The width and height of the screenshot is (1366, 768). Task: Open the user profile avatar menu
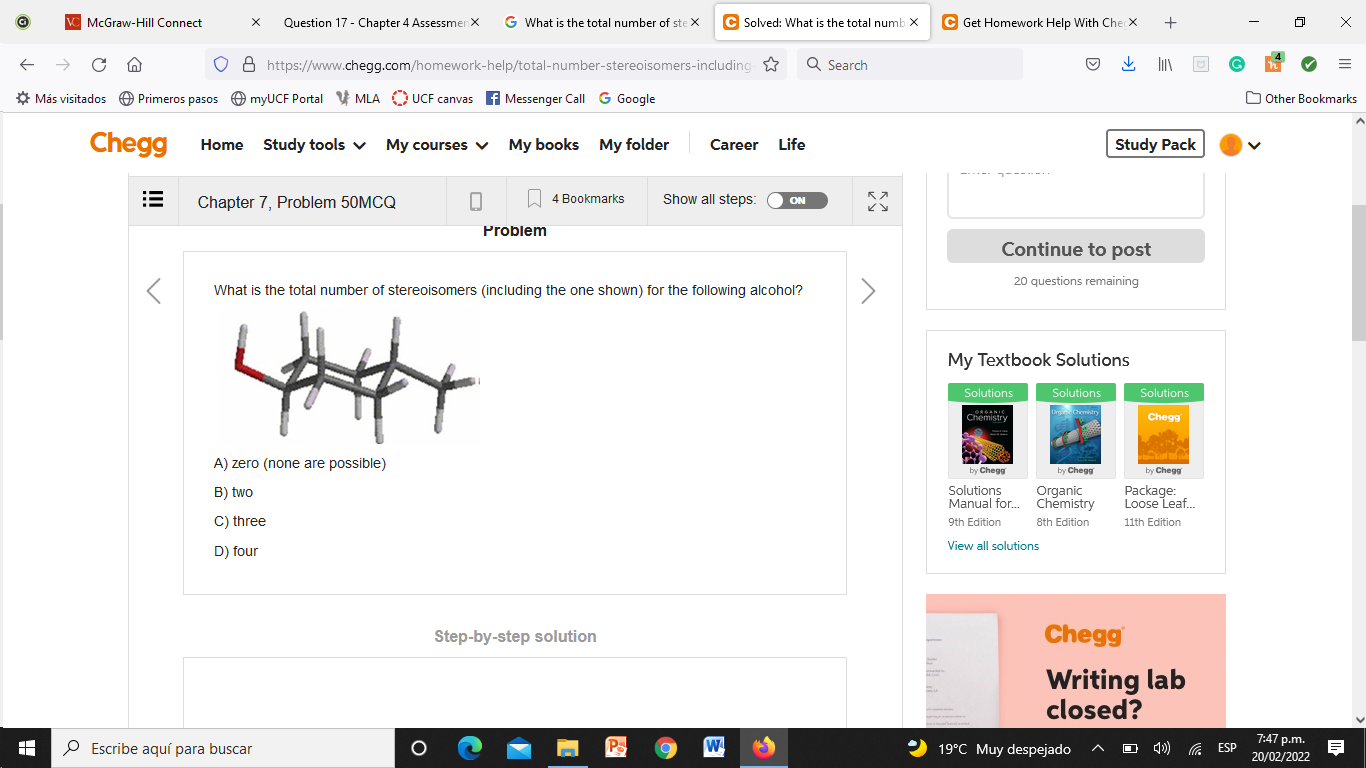pos(1240,145)
